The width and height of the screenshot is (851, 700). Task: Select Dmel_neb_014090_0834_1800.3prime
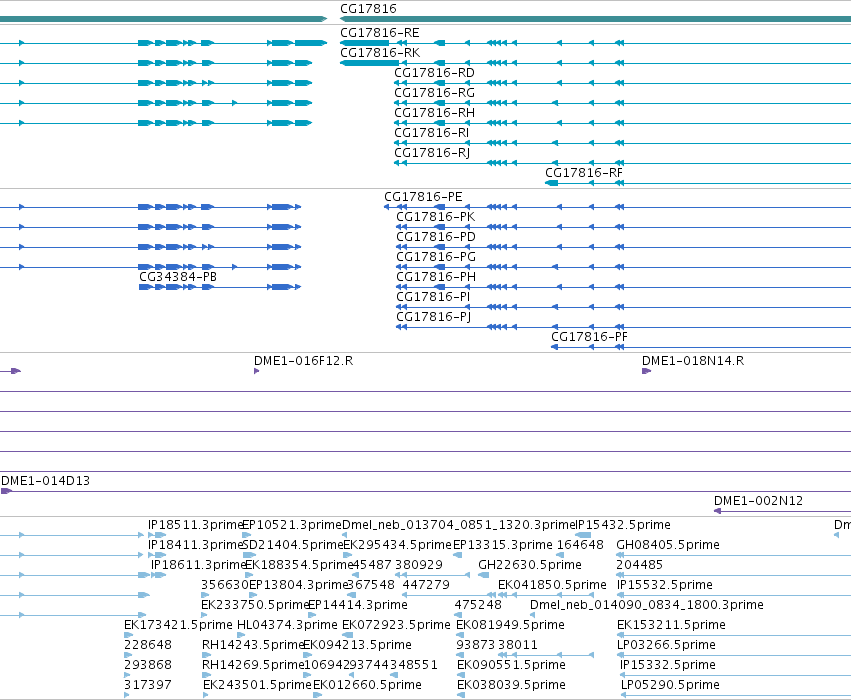tap(646, 605)
